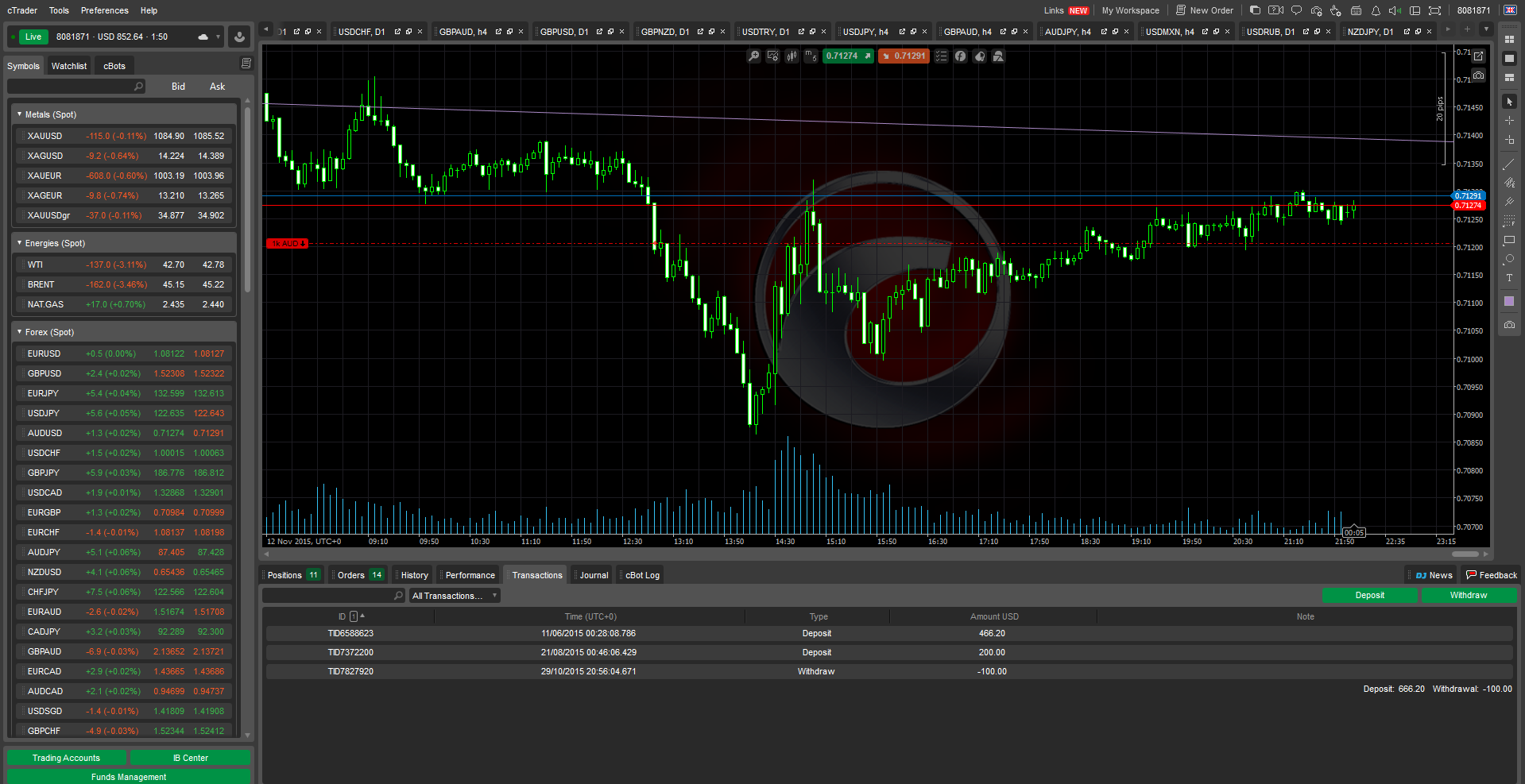Open the Preferences menu
1525x784 pixels.
pyautogui.click(x=104, y=10)
